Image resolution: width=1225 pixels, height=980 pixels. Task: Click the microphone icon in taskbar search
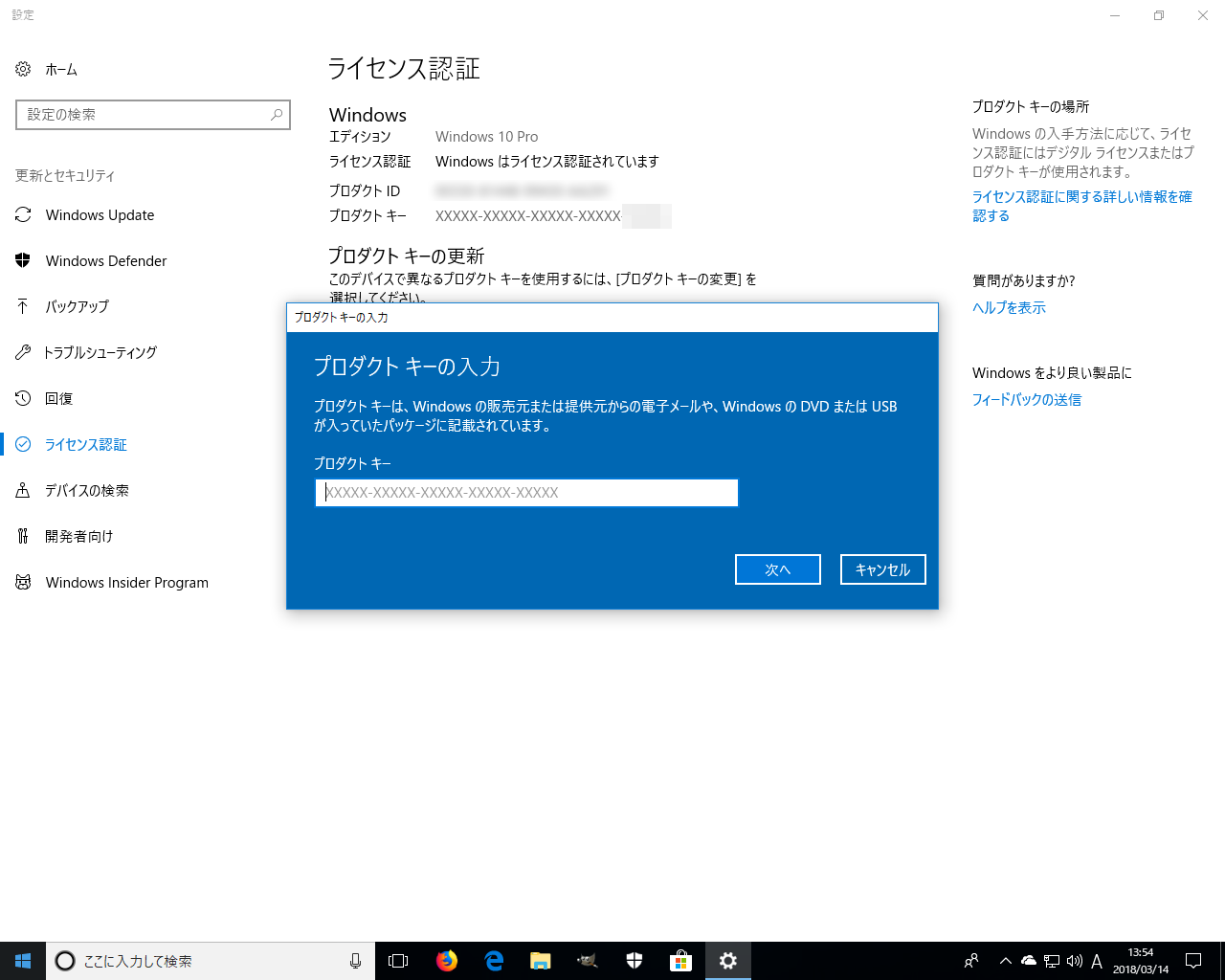[355, 961]
